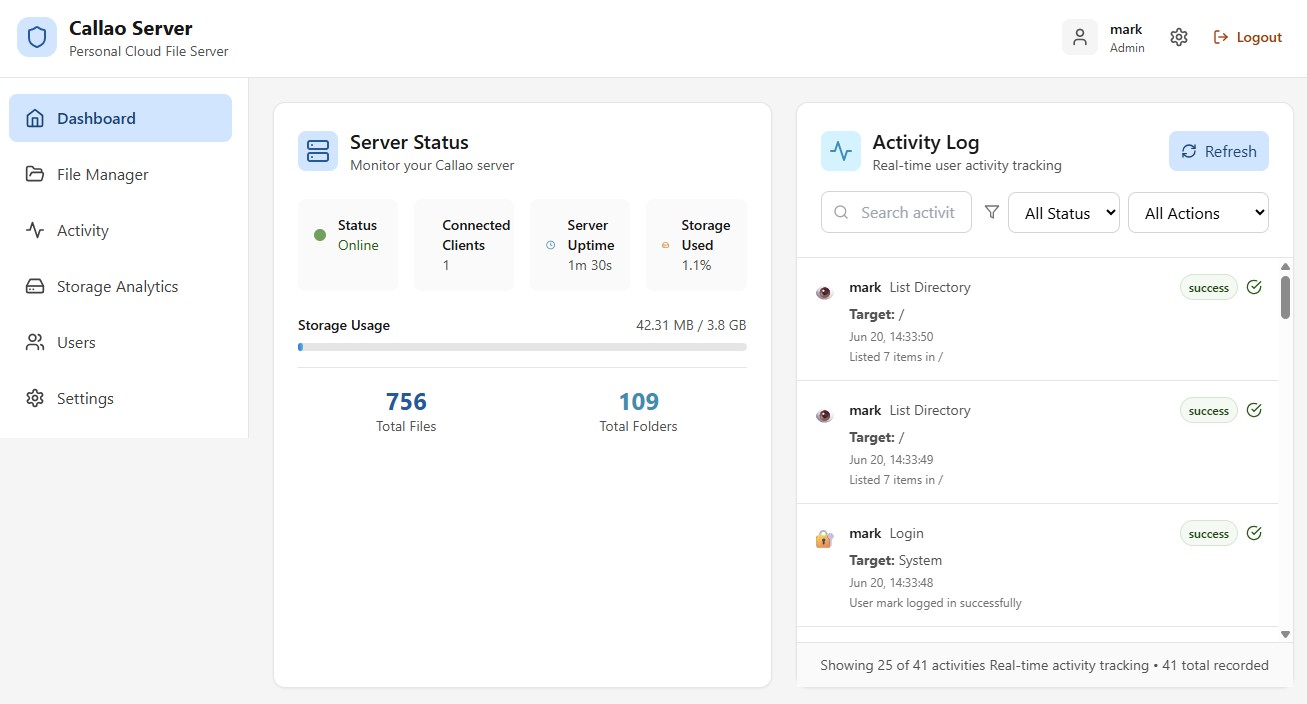Click the user avatar icon for mark
This screenshot has width=1307, height=704.
(1080, 37)
